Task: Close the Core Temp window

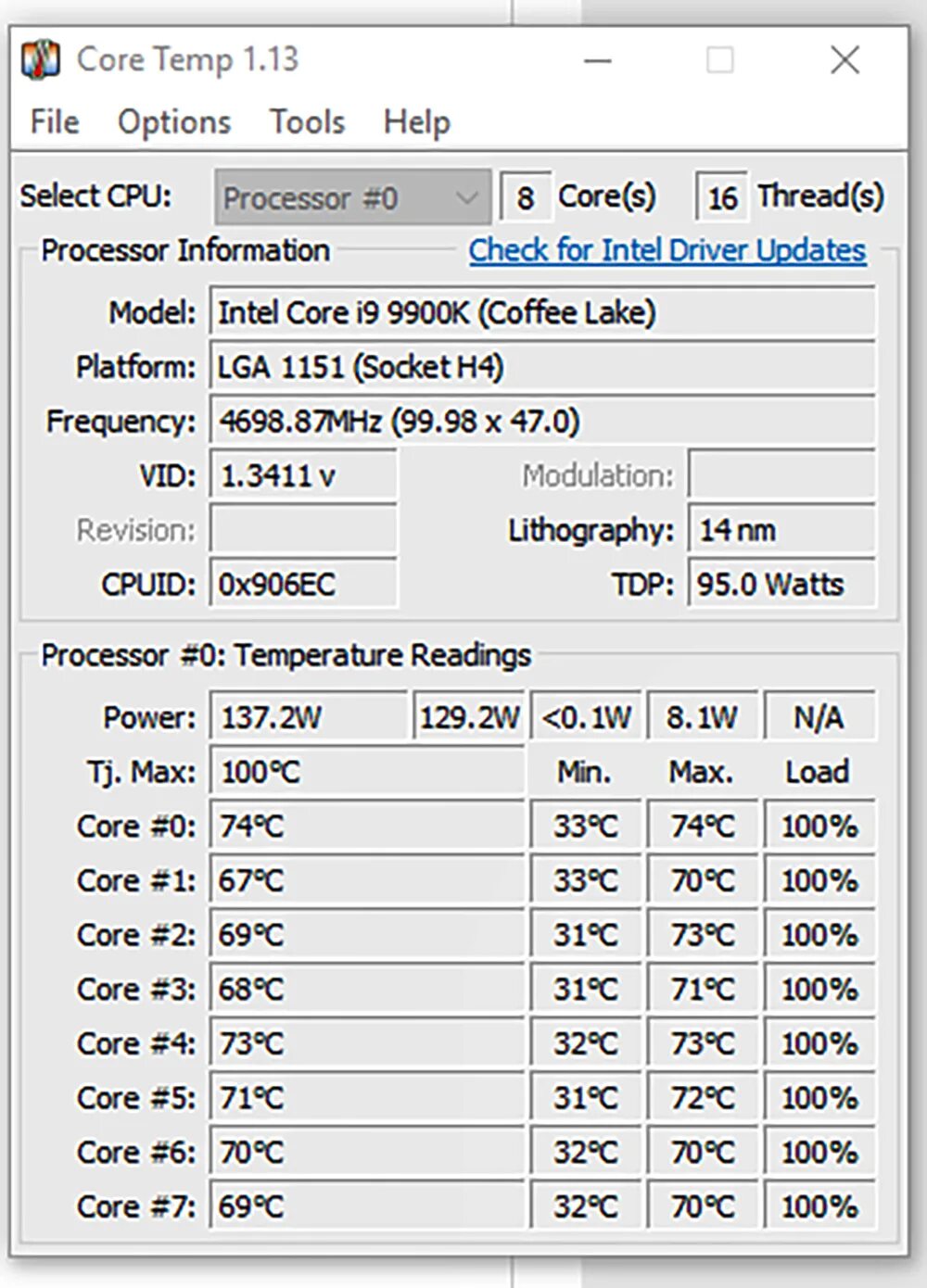Action: click(x=844, y=61)
